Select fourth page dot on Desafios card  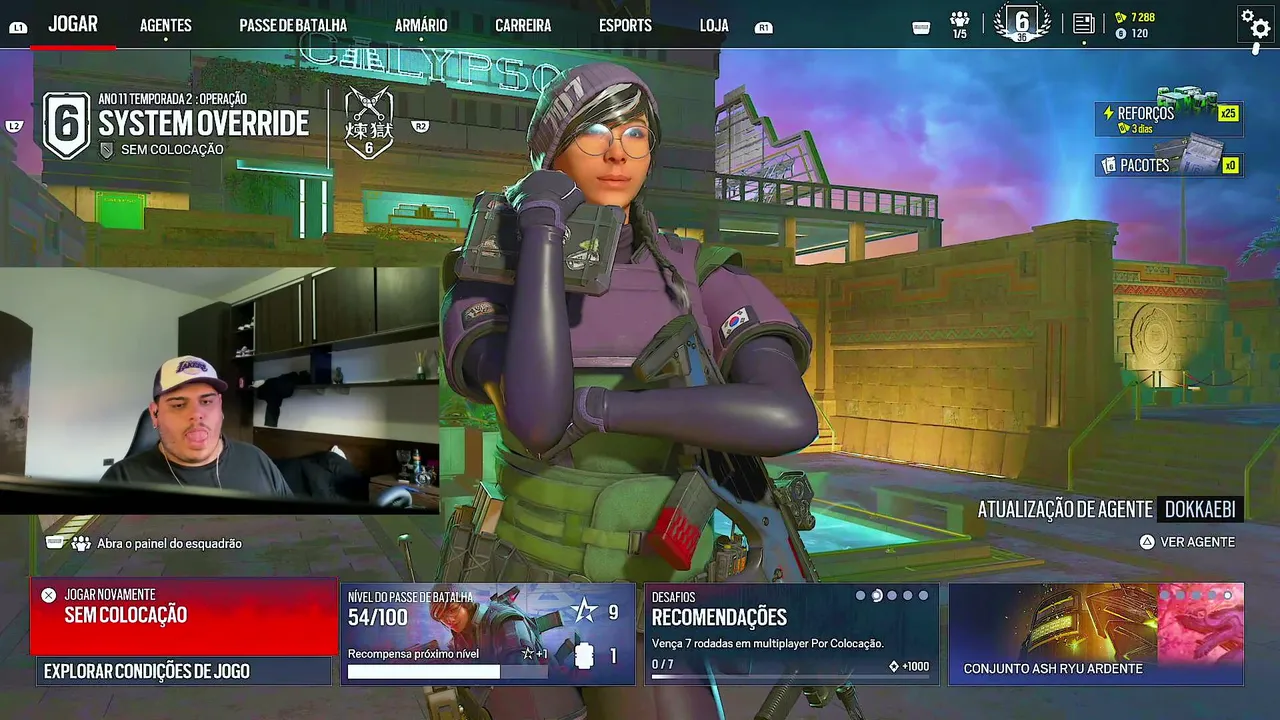pyautogui.click(x=908, y=596)
